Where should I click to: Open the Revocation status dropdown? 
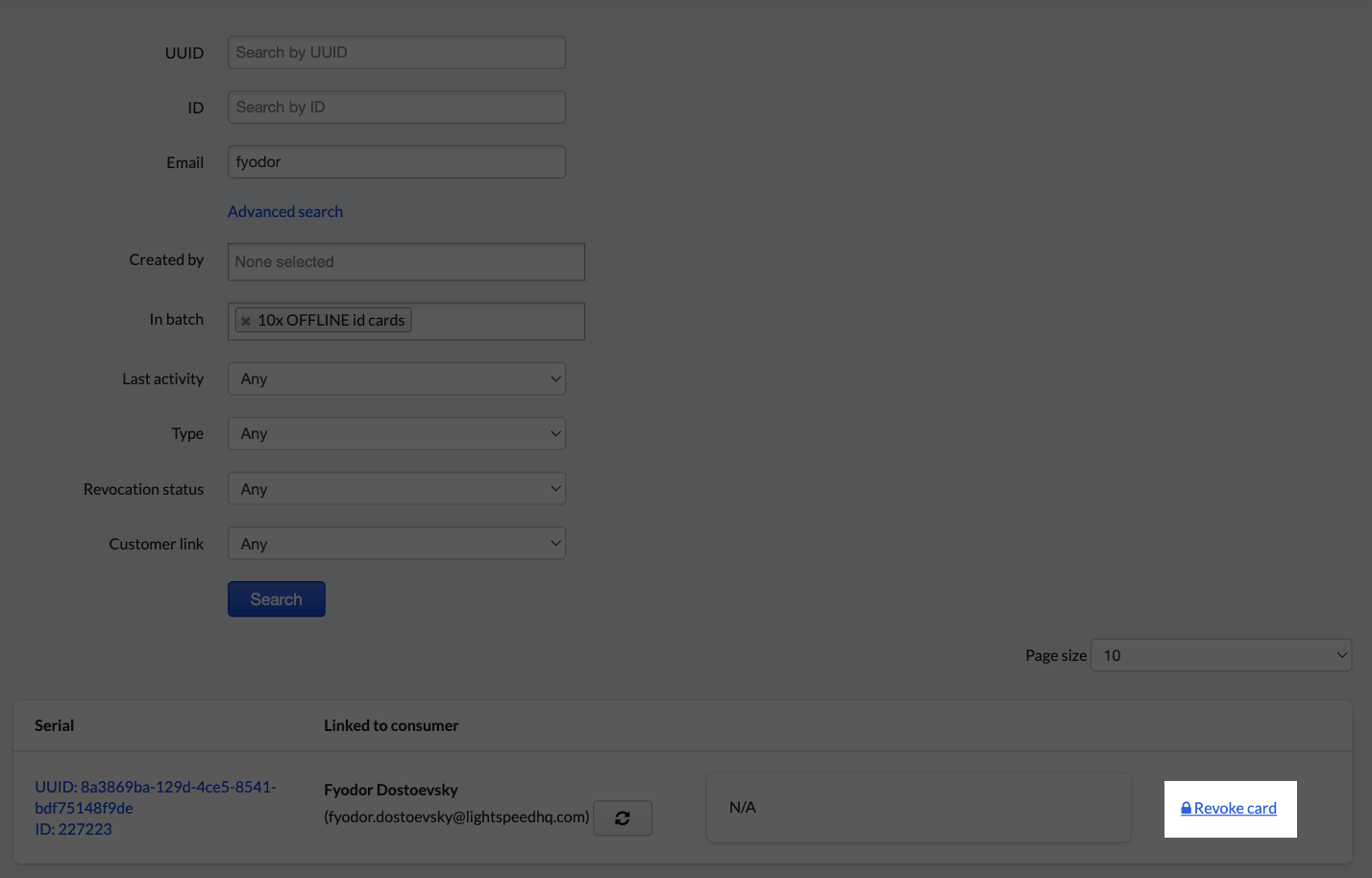(x=396, y=489)
